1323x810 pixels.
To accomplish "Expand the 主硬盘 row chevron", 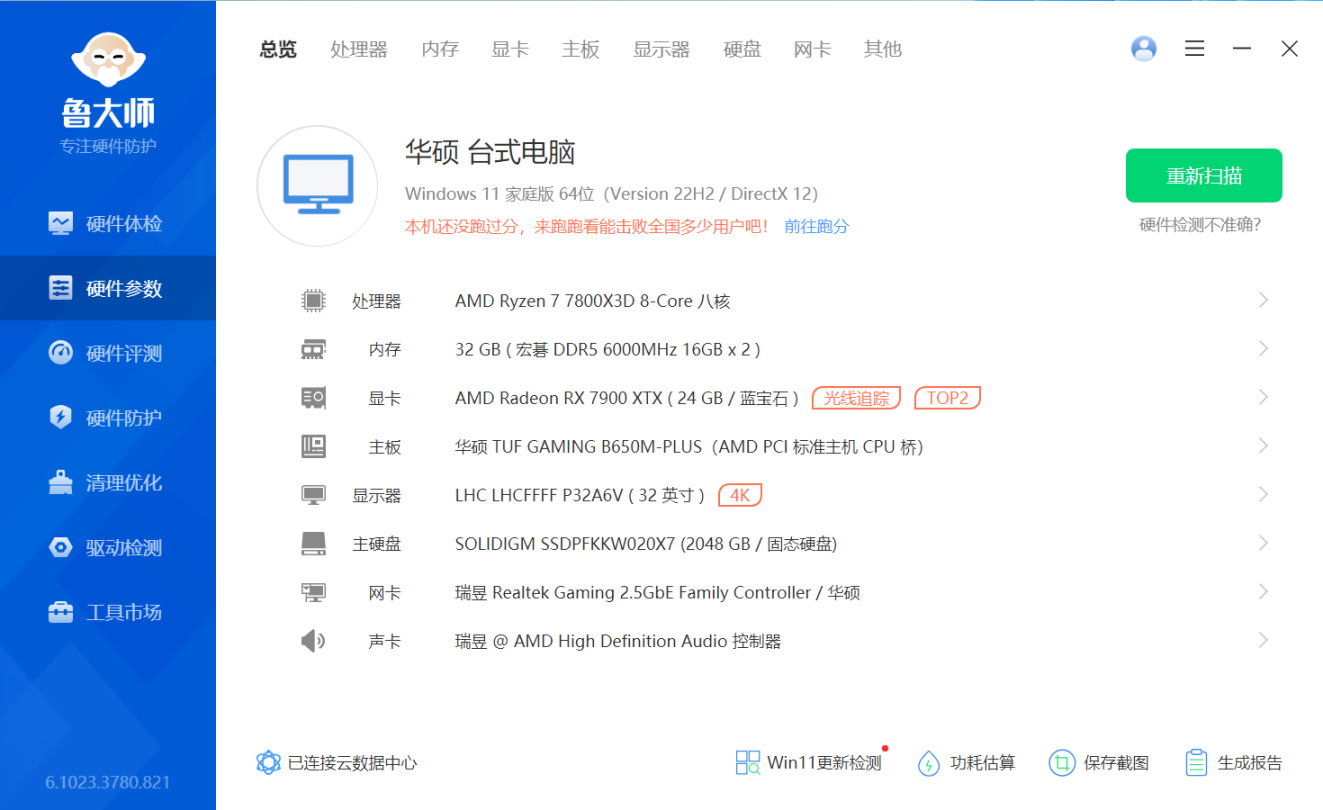I will coord(1263,544).
